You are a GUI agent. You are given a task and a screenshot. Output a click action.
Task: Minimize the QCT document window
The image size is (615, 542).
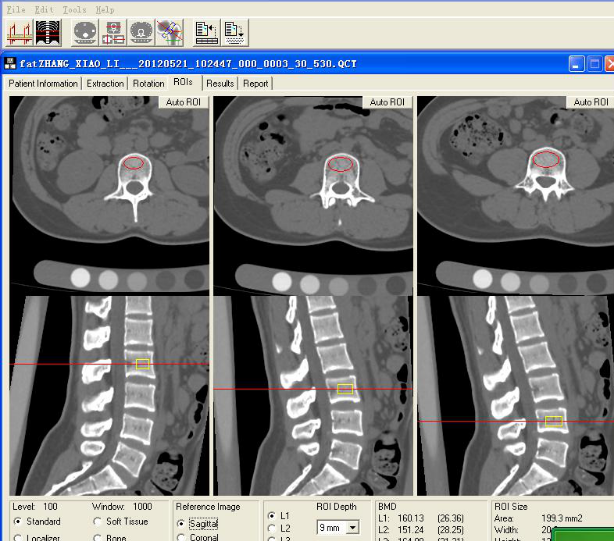(576, 64)
